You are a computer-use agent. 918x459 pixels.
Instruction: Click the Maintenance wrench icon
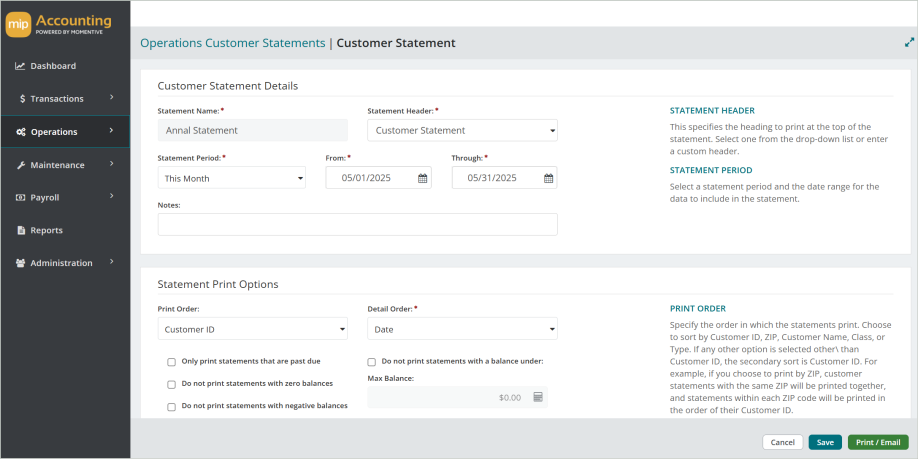click(20, 165)
